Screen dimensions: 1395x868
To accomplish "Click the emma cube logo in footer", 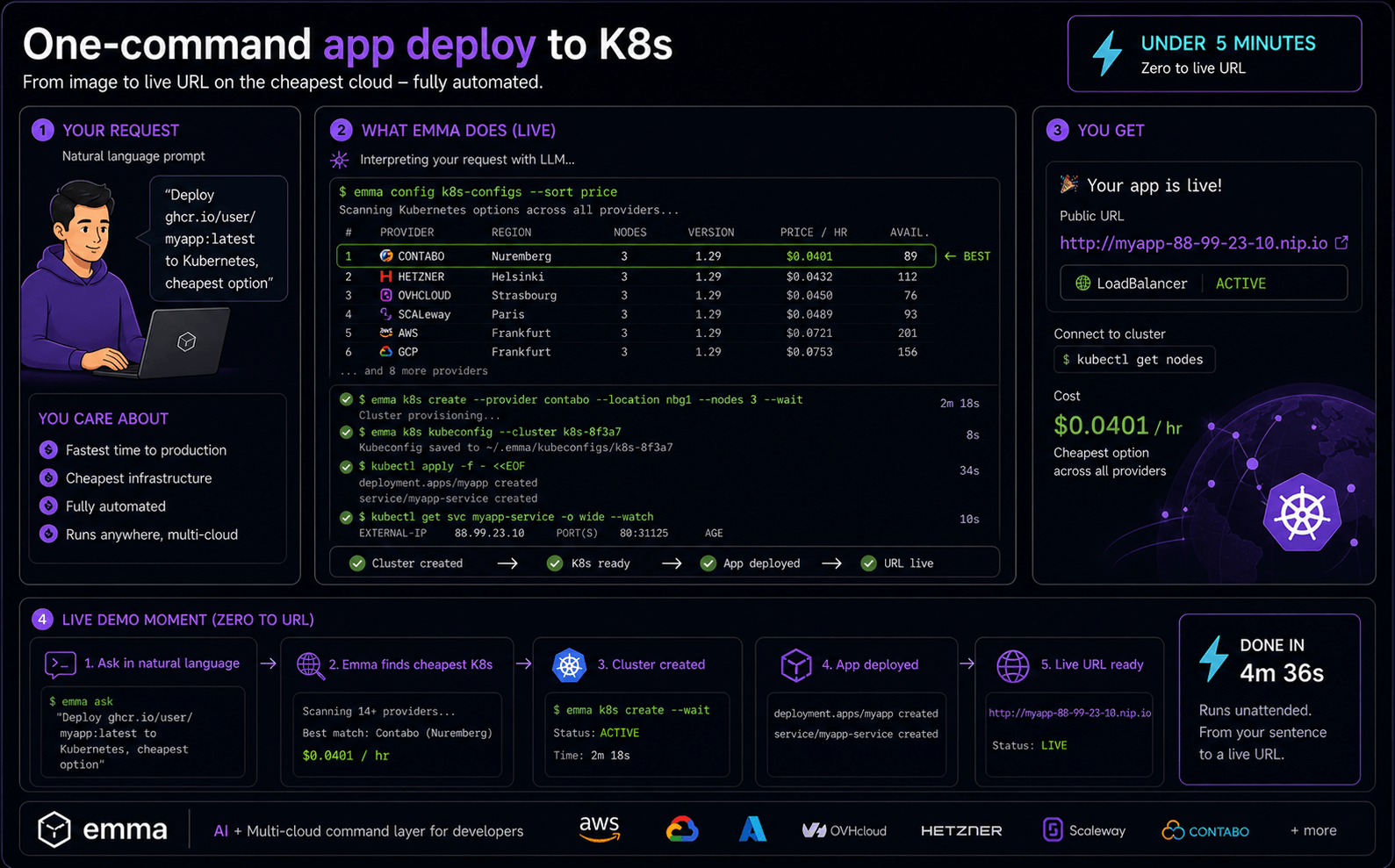I will tap(54, 829).
